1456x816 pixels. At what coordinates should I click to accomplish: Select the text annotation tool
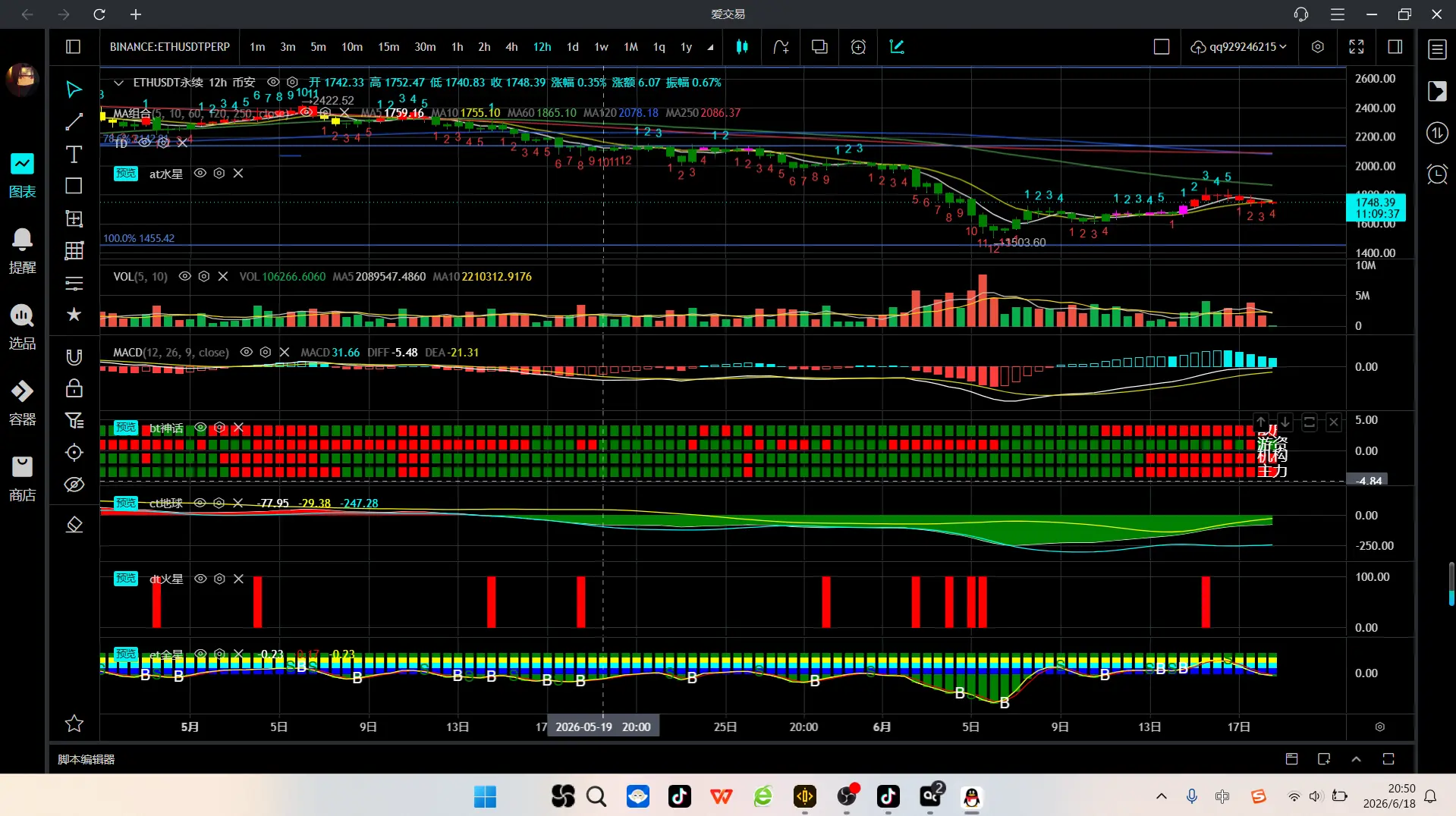tap(74, 155)
